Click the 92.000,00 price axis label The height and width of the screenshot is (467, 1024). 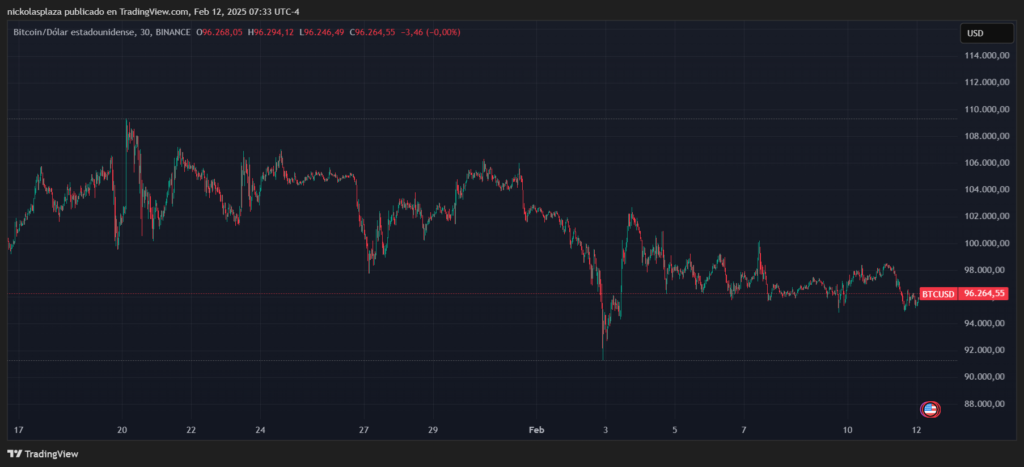[x=986, y=350]
